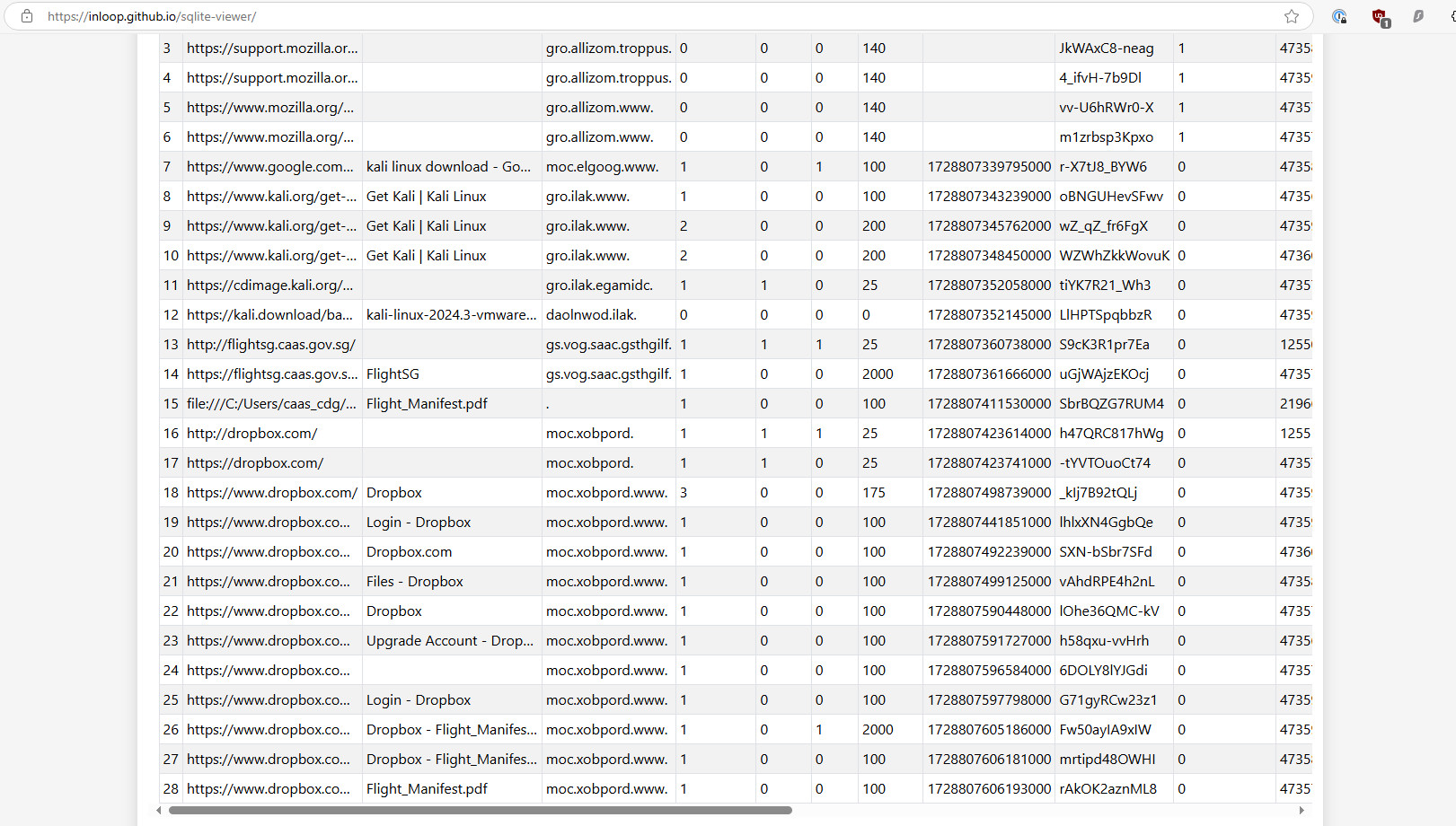Click the kali-linux-2024.3-vmware title cell
Screen dimensions: 1456x826
[451, 315]
